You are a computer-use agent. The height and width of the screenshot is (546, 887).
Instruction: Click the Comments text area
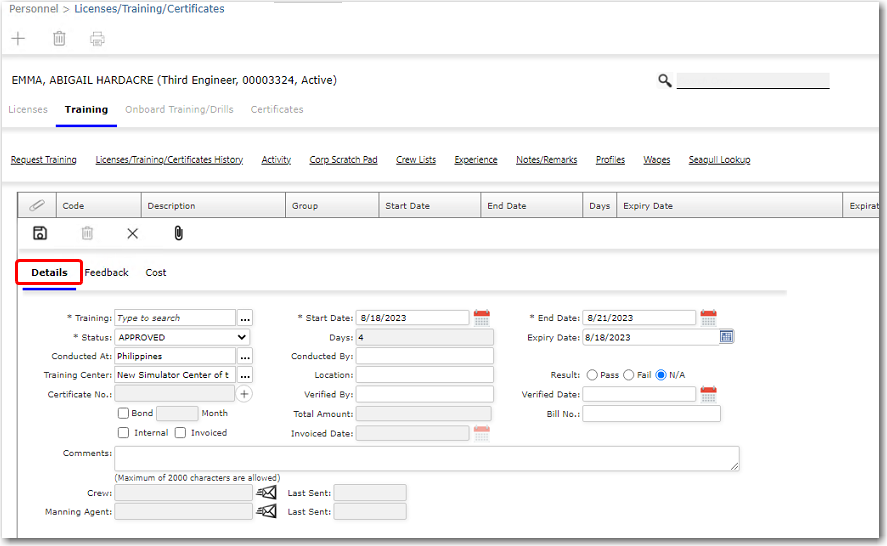pyautogui.click(x=427, y=458)
